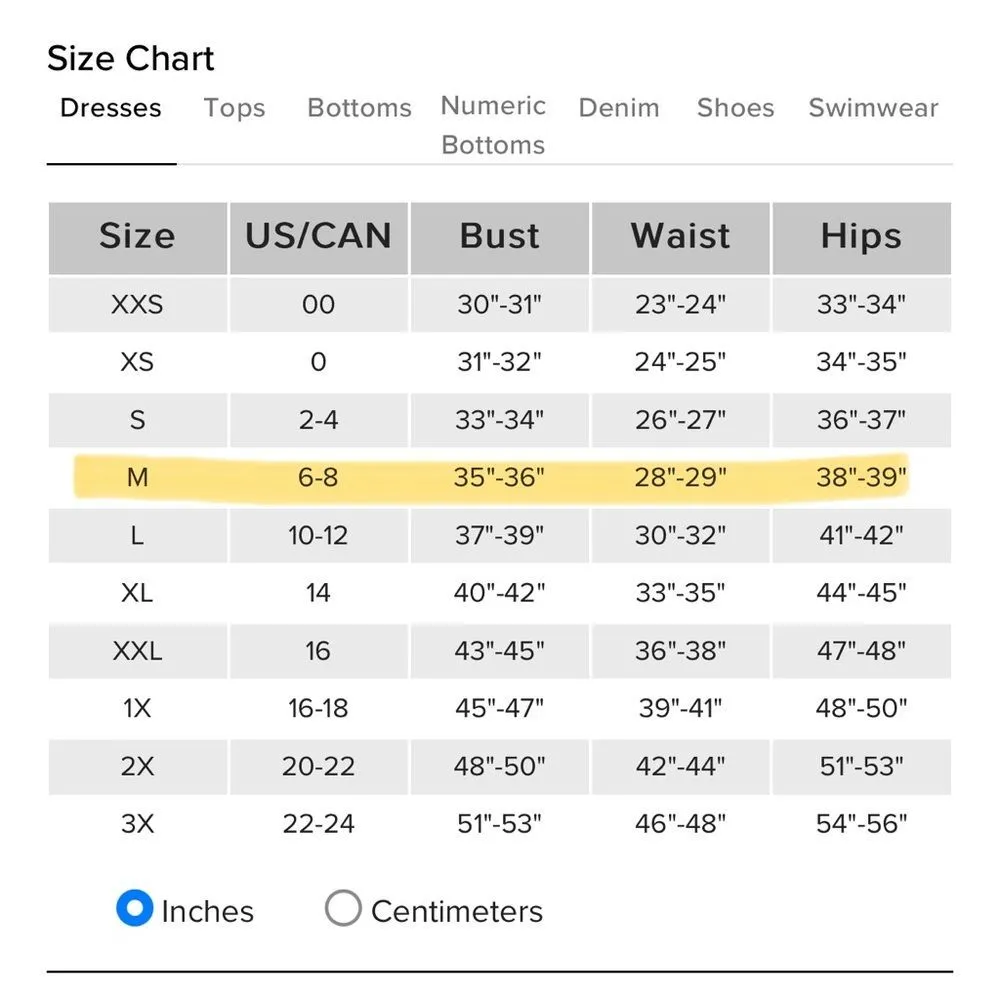Click the 2X hips measurement 51"-53"
The image size is (1000, 1000).
pyautogui.click(x=861, y=766)
